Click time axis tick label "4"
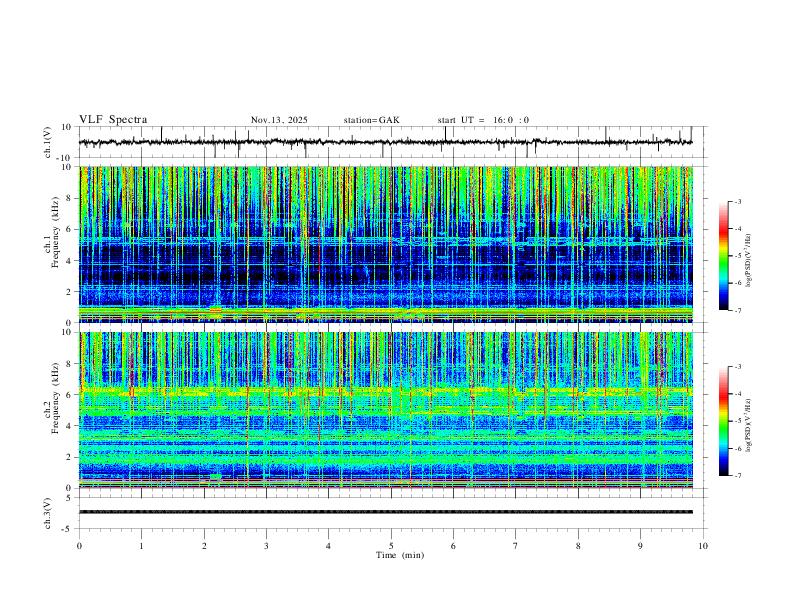792x612 pixels. click(x=328, y=546)
